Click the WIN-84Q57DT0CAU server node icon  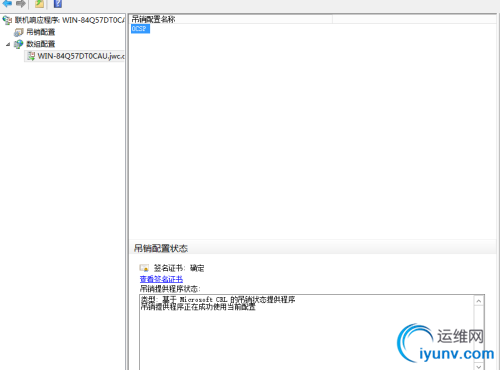(x=31, y=56)
